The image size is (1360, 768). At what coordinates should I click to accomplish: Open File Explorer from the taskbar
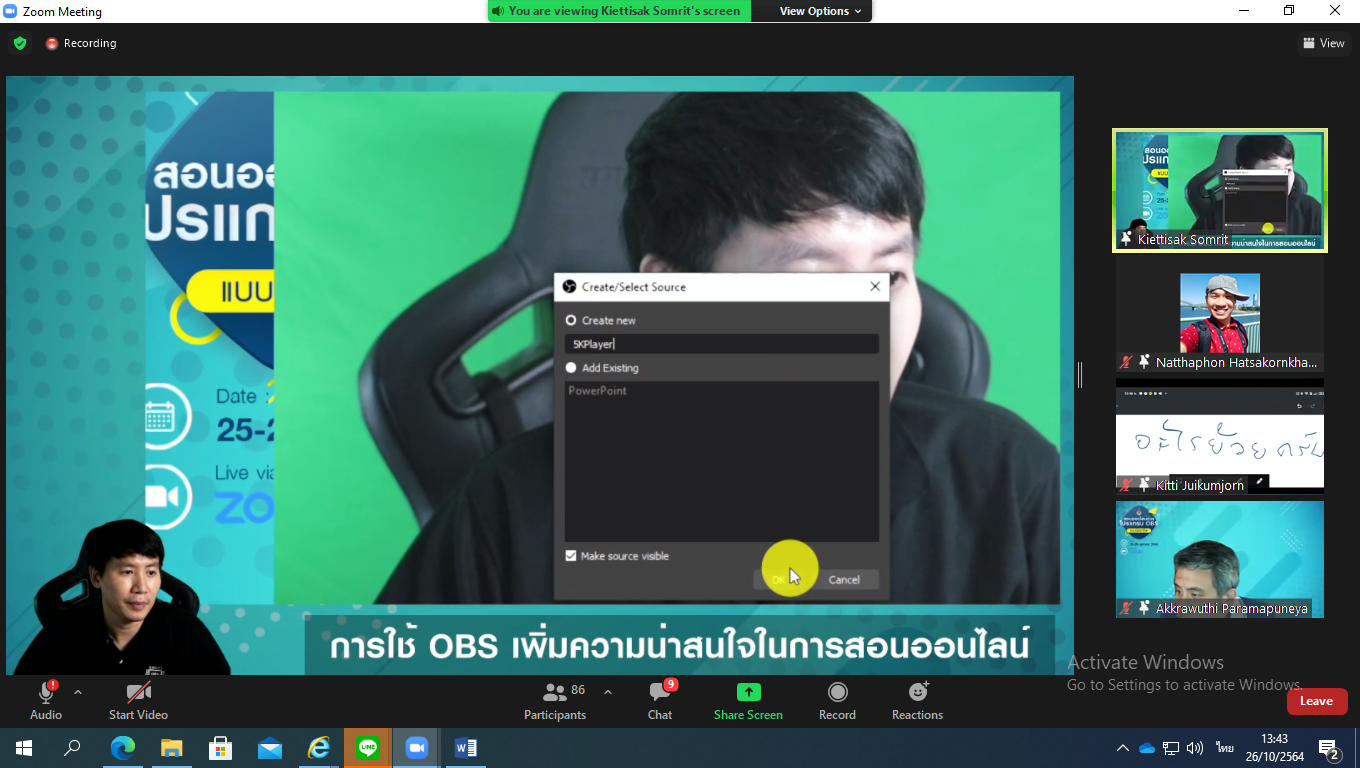click(x=172, y=748)
